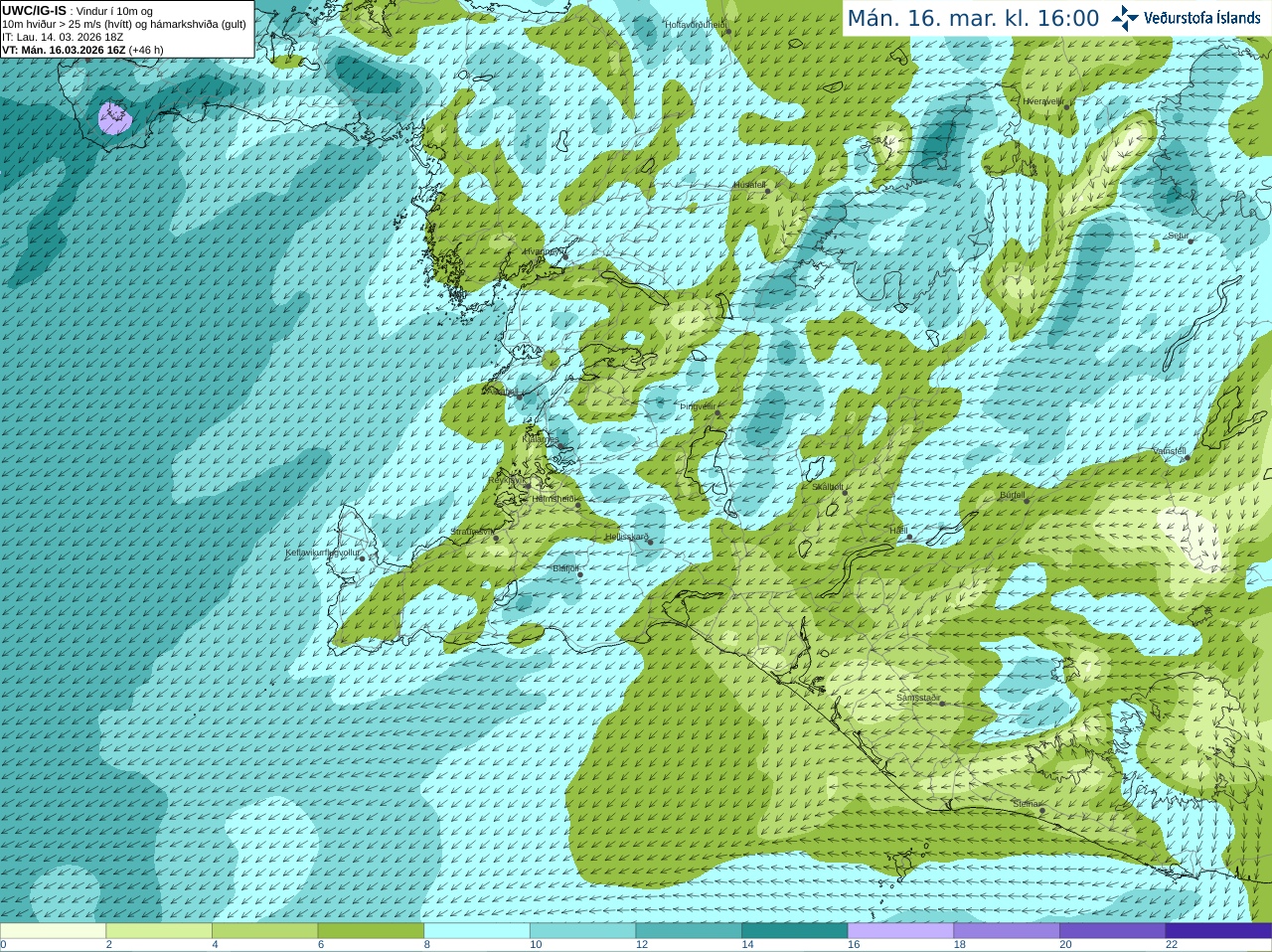Click the 10–12 m/s light teal legend swatch
The width and height of the screenshot is (1272, 952).
coord(582,931)
